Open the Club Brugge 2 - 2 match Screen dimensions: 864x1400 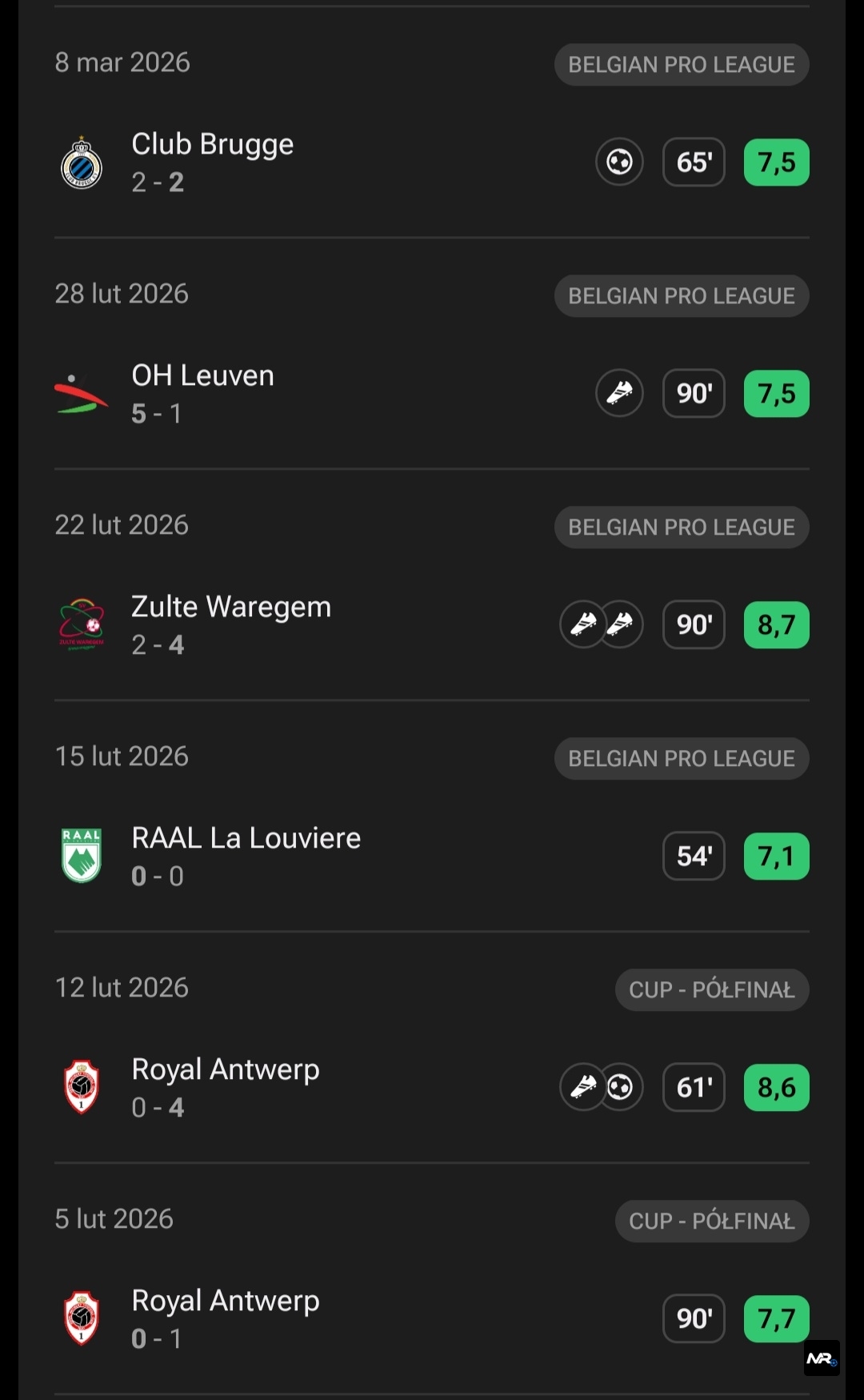pyautogui.click(x=213, y=162)
